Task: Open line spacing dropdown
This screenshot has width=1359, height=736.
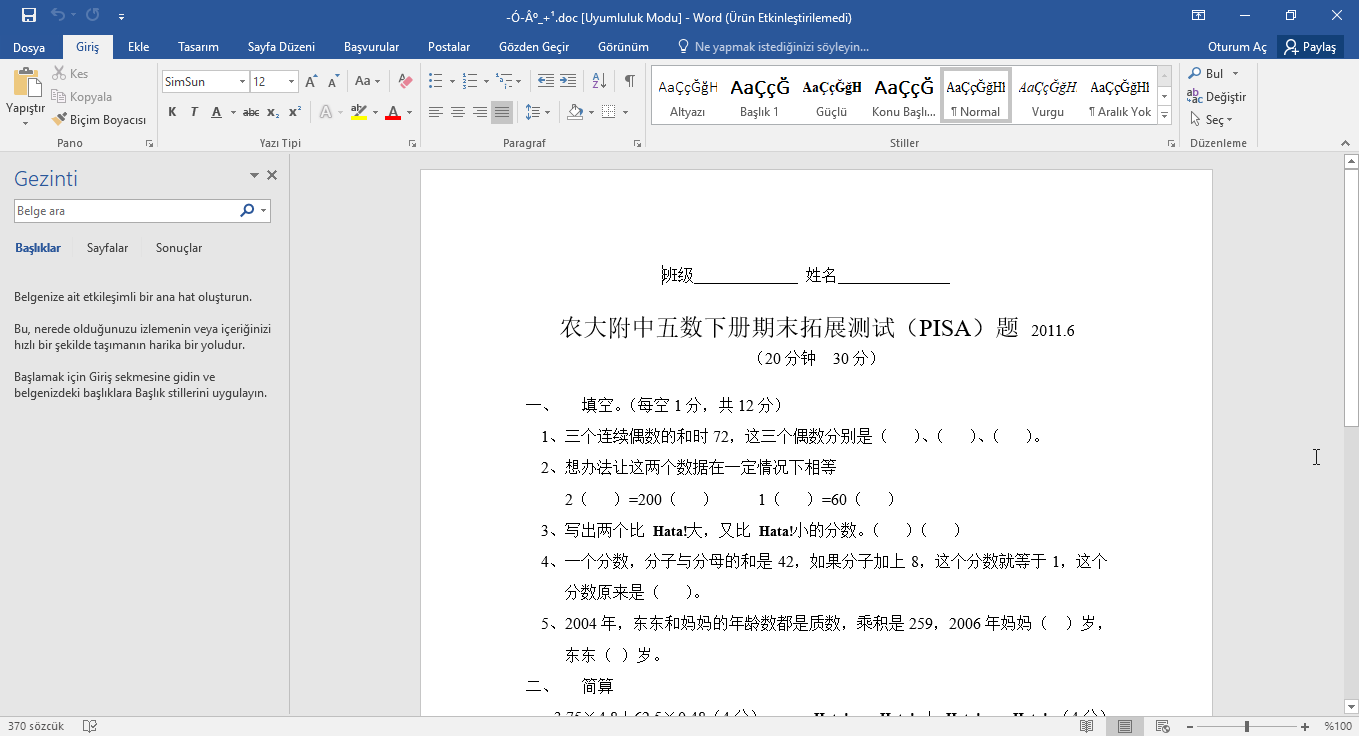Action: [x=537, y=112]
